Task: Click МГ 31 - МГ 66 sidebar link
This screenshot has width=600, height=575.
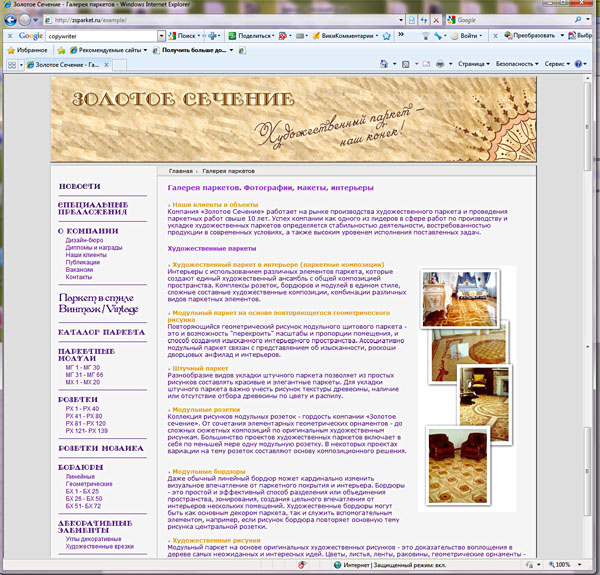Action: [x=84, y=375]
